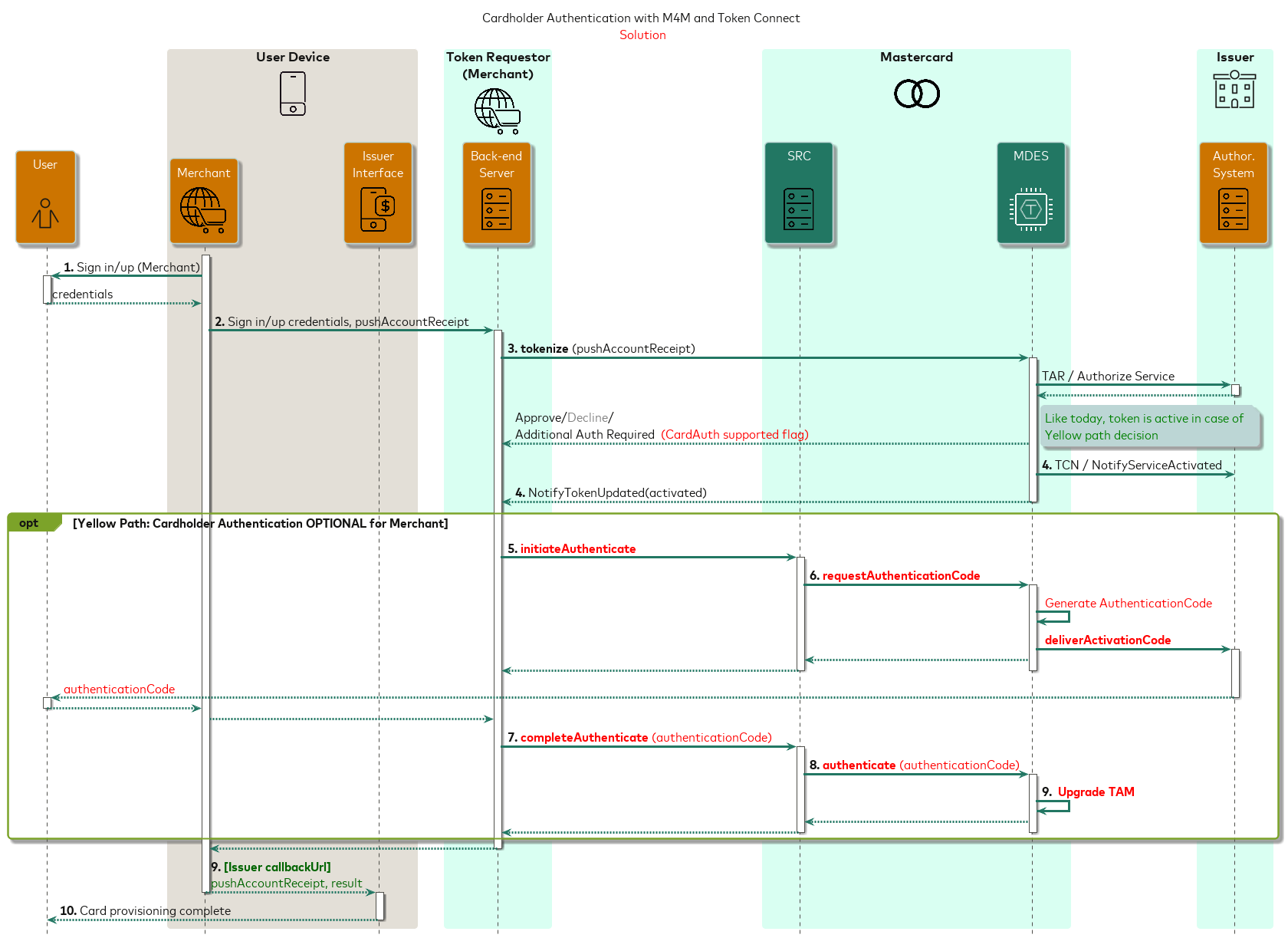The width and height of the screenshot is (1288, 938).
Task: Select the Merchant participant box
Action: (204, 202)
